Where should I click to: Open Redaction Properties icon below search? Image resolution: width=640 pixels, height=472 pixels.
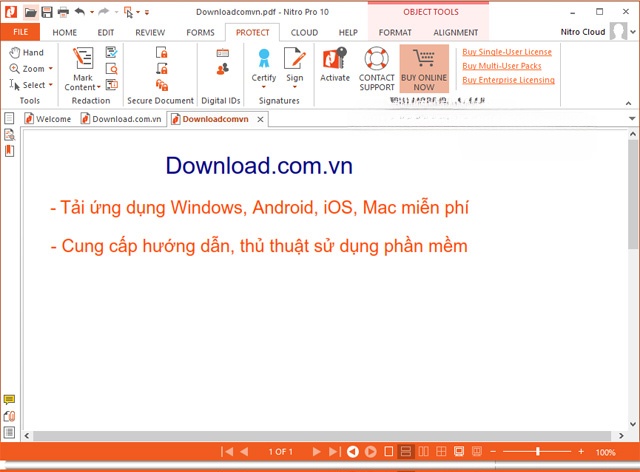click(111, 85)
